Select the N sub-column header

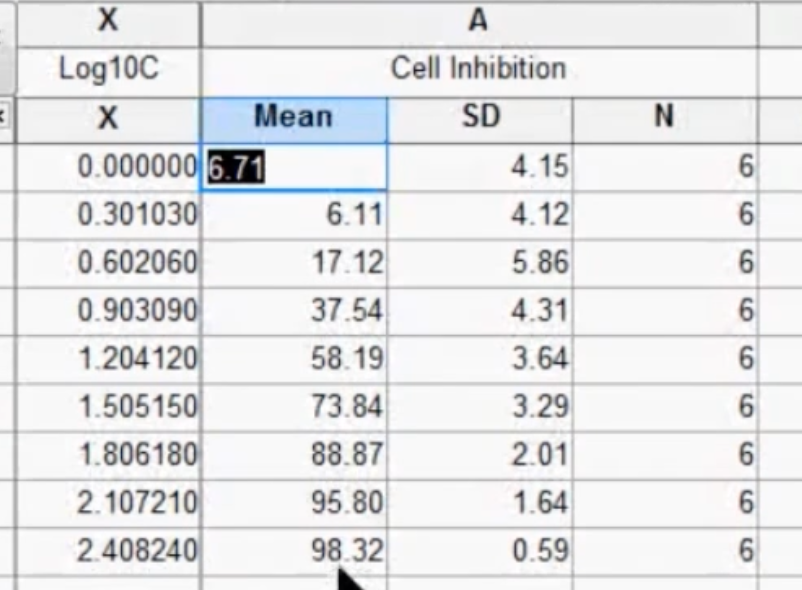tap(664, 118)
